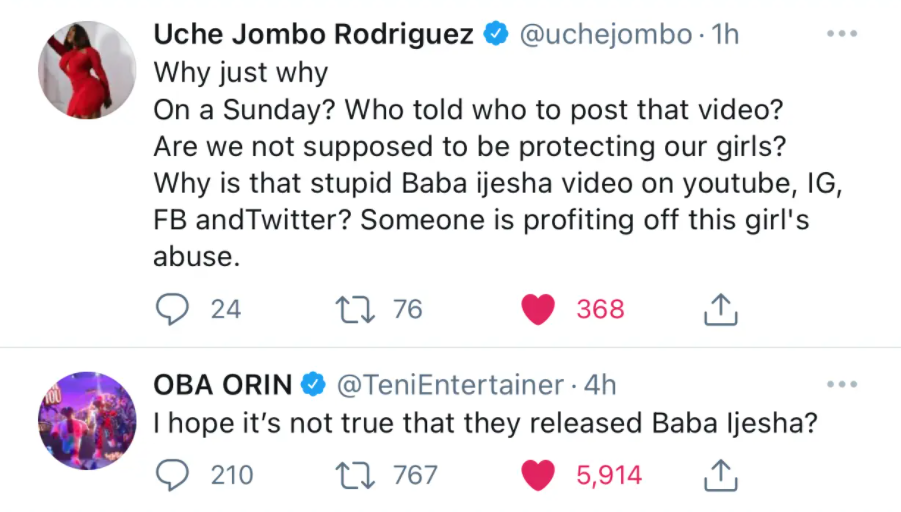Reply to OBA ORIN's tweet
This screenshot has width=901, height=512.
tap(174, 474)
